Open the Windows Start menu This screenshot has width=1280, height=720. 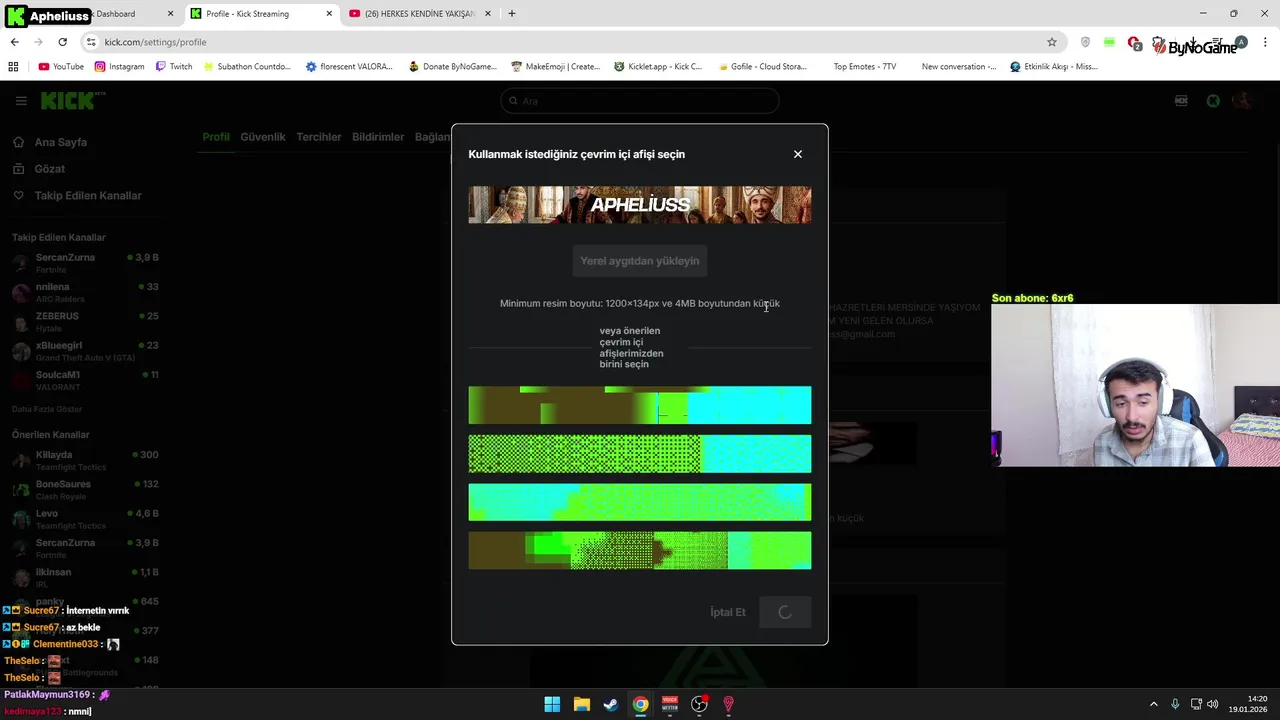[x=552, y=704]
